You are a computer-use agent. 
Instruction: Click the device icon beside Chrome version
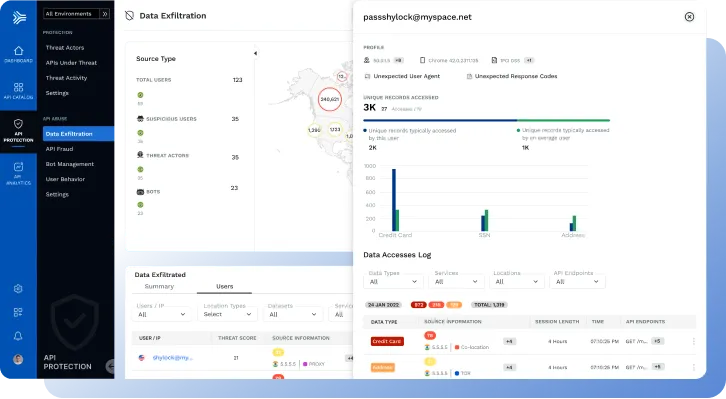(422, 60)
